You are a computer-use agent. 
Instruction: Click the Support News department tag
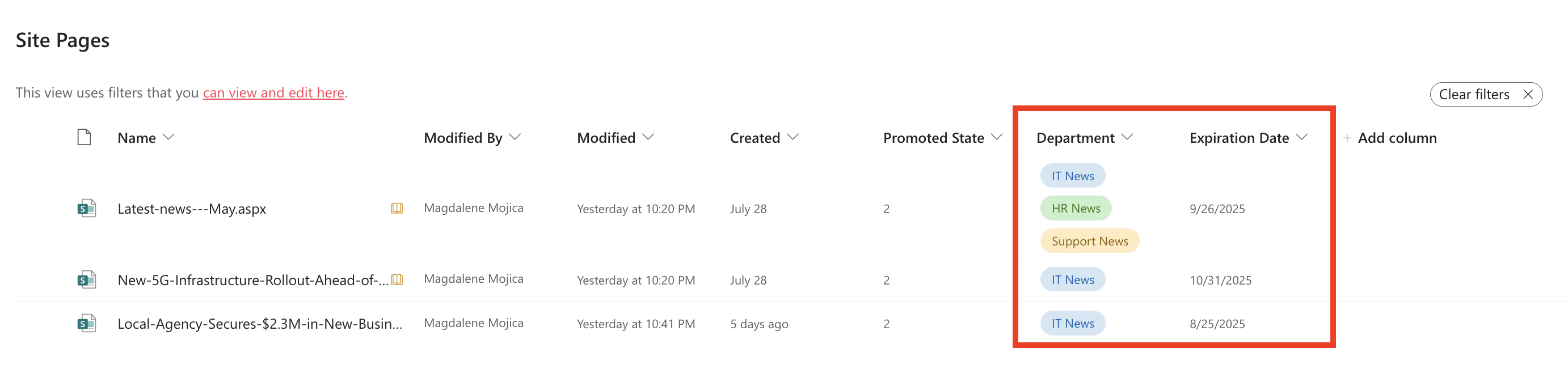[x=1089, y=241]
